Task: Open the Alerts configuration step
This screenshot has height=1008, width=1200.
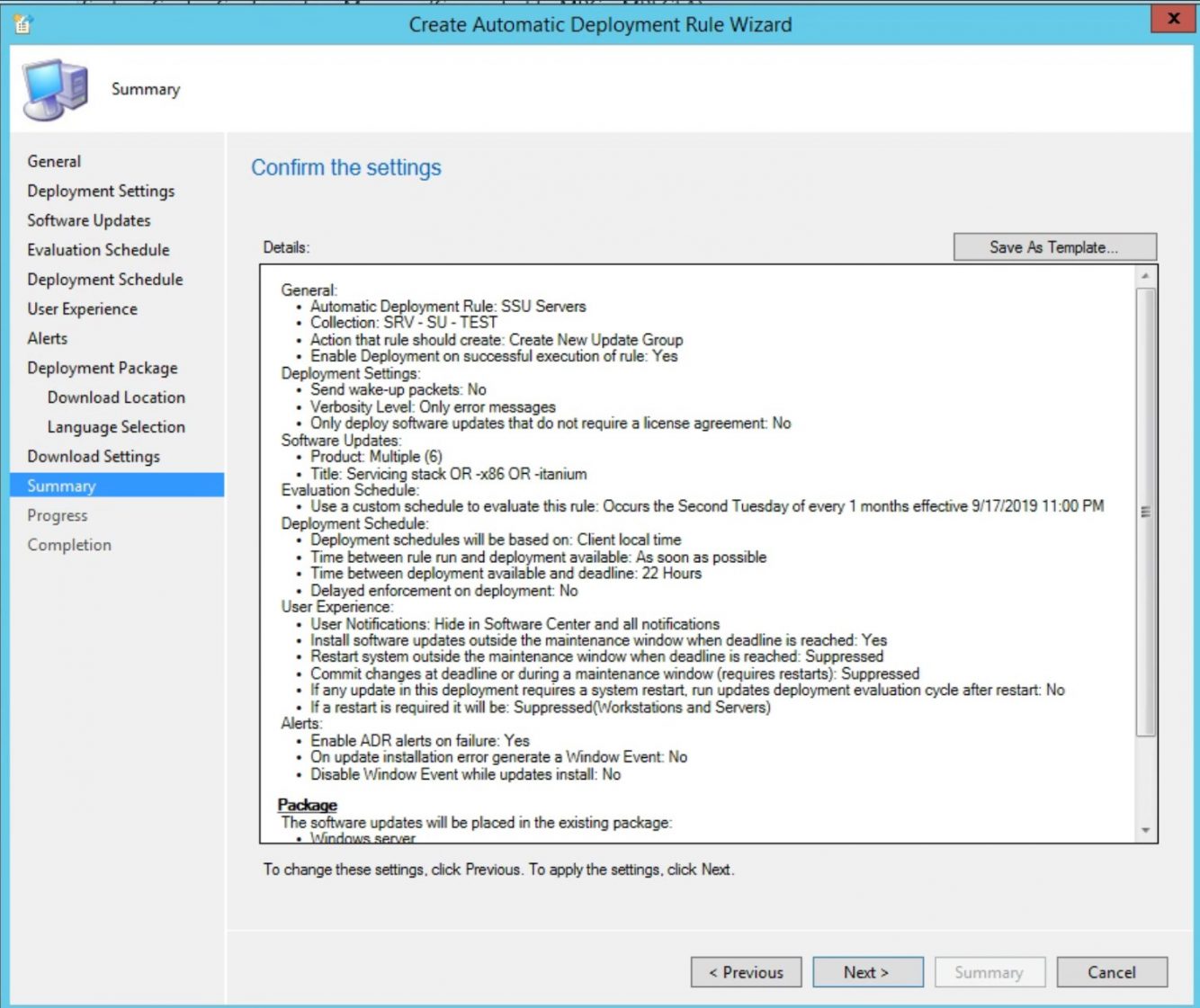Action: click(x=48, y=338)
